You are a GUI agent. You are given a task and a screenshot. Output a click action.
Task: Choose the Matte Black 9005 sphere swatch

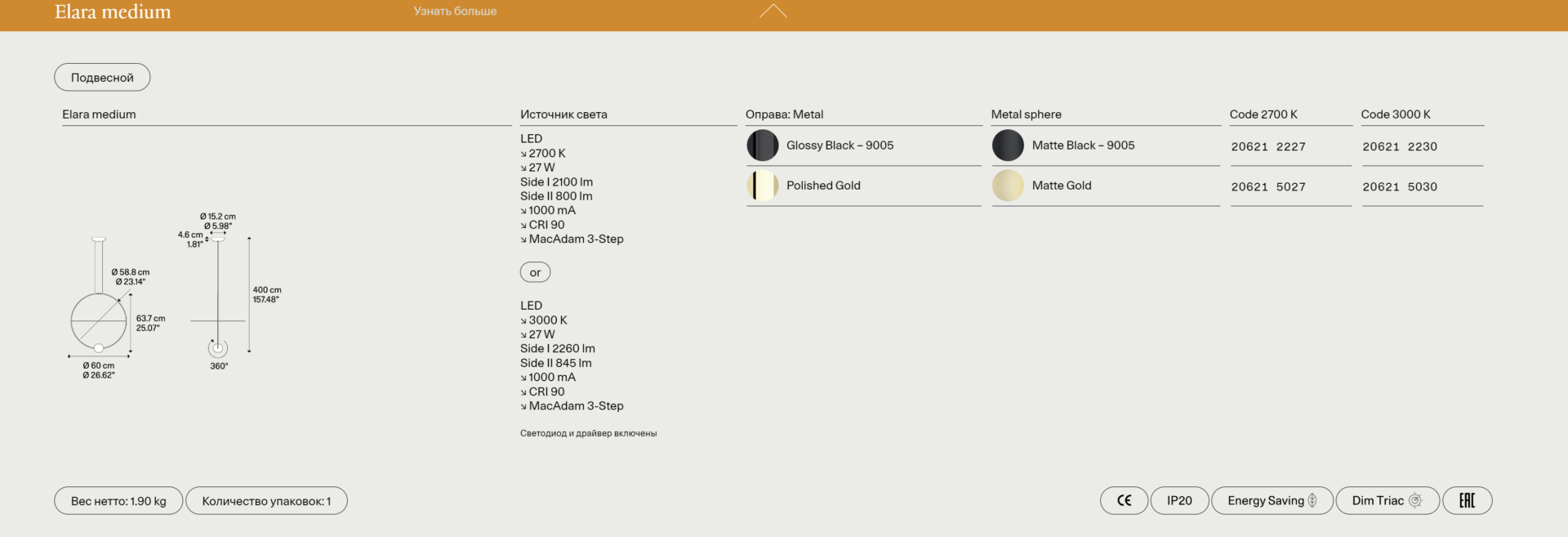point(1008,145)
